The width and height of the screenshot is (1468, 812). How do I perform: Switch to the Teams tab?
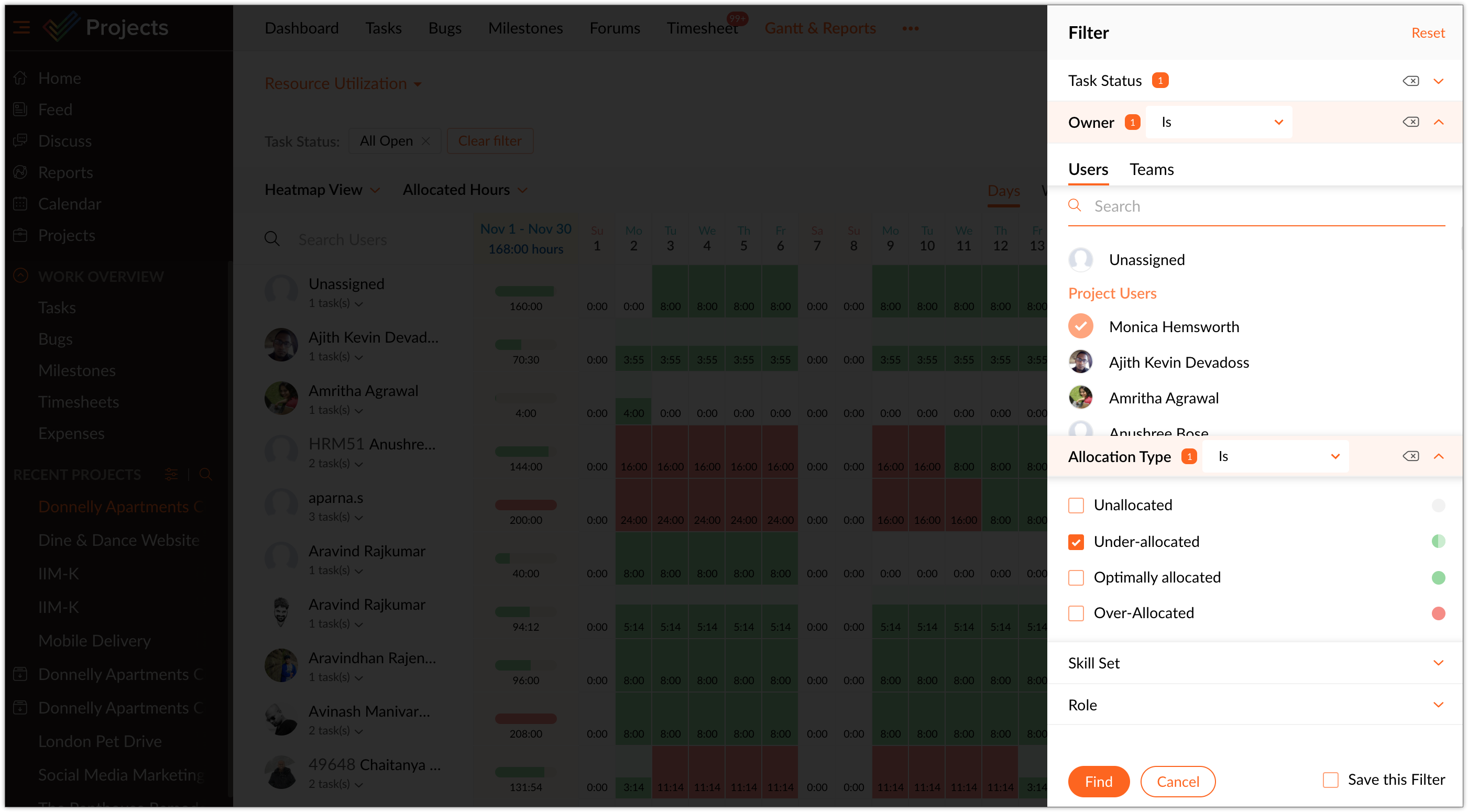tap(1151, 169)
